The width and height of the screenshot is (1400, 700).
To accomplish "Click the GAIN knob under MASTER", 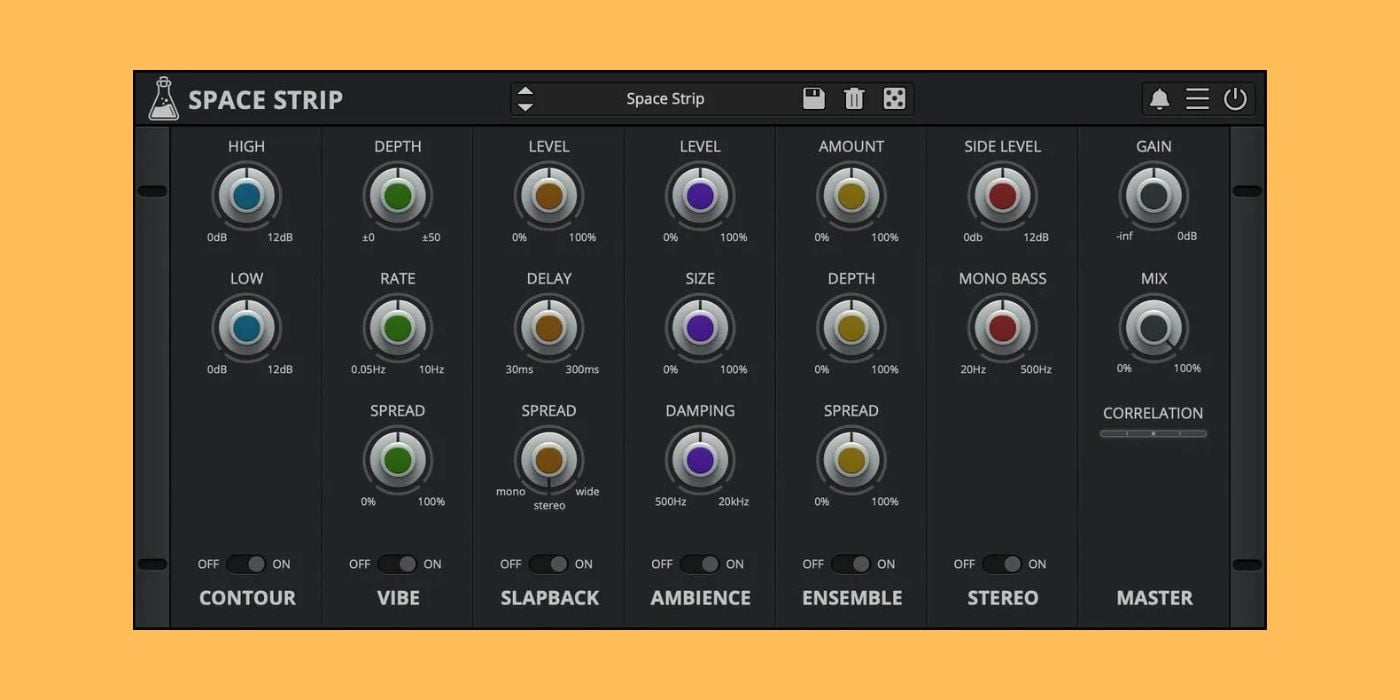I will pyautogui.click(x=1153, y=197).
